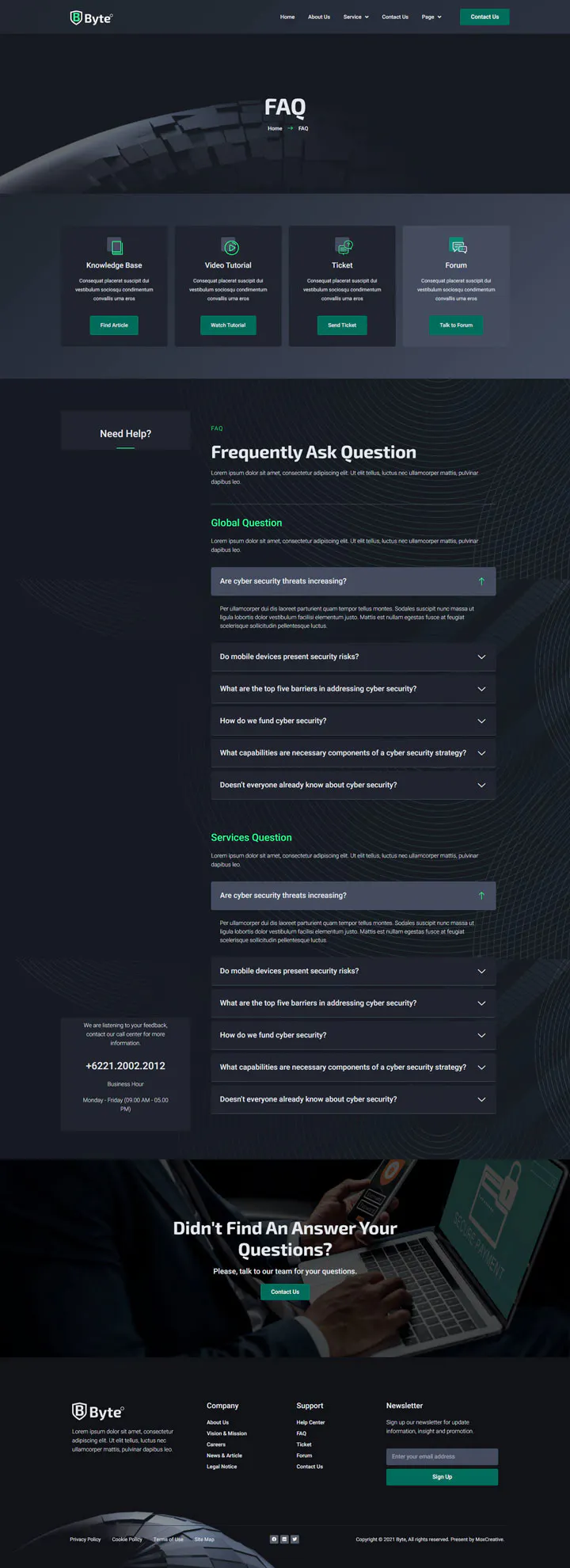Collapse the first Global Question cyber threats accordion
The width and height of the screenshot is (570, 1568).
(353, 581)
